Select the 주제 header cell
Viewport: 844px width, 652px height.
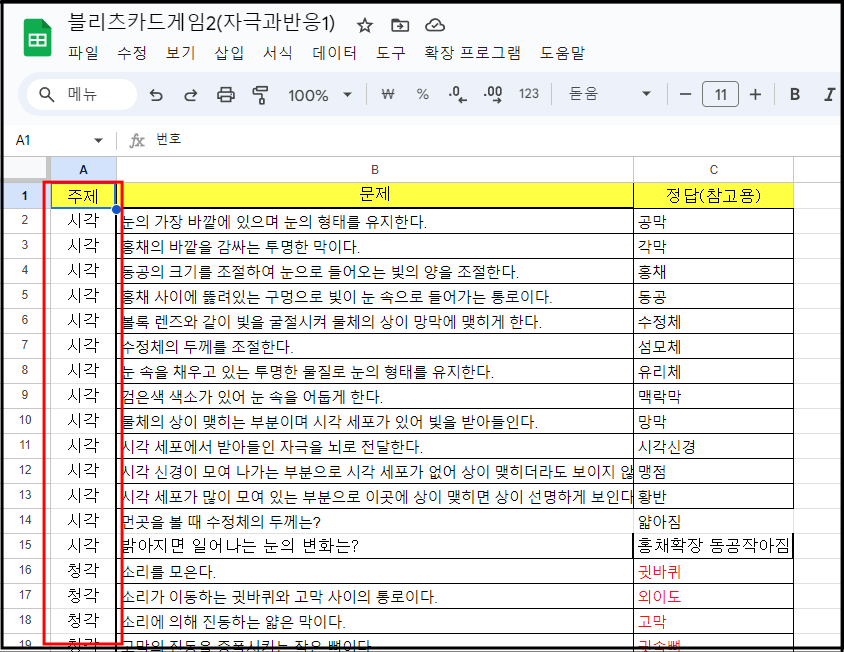pos(83,195)
